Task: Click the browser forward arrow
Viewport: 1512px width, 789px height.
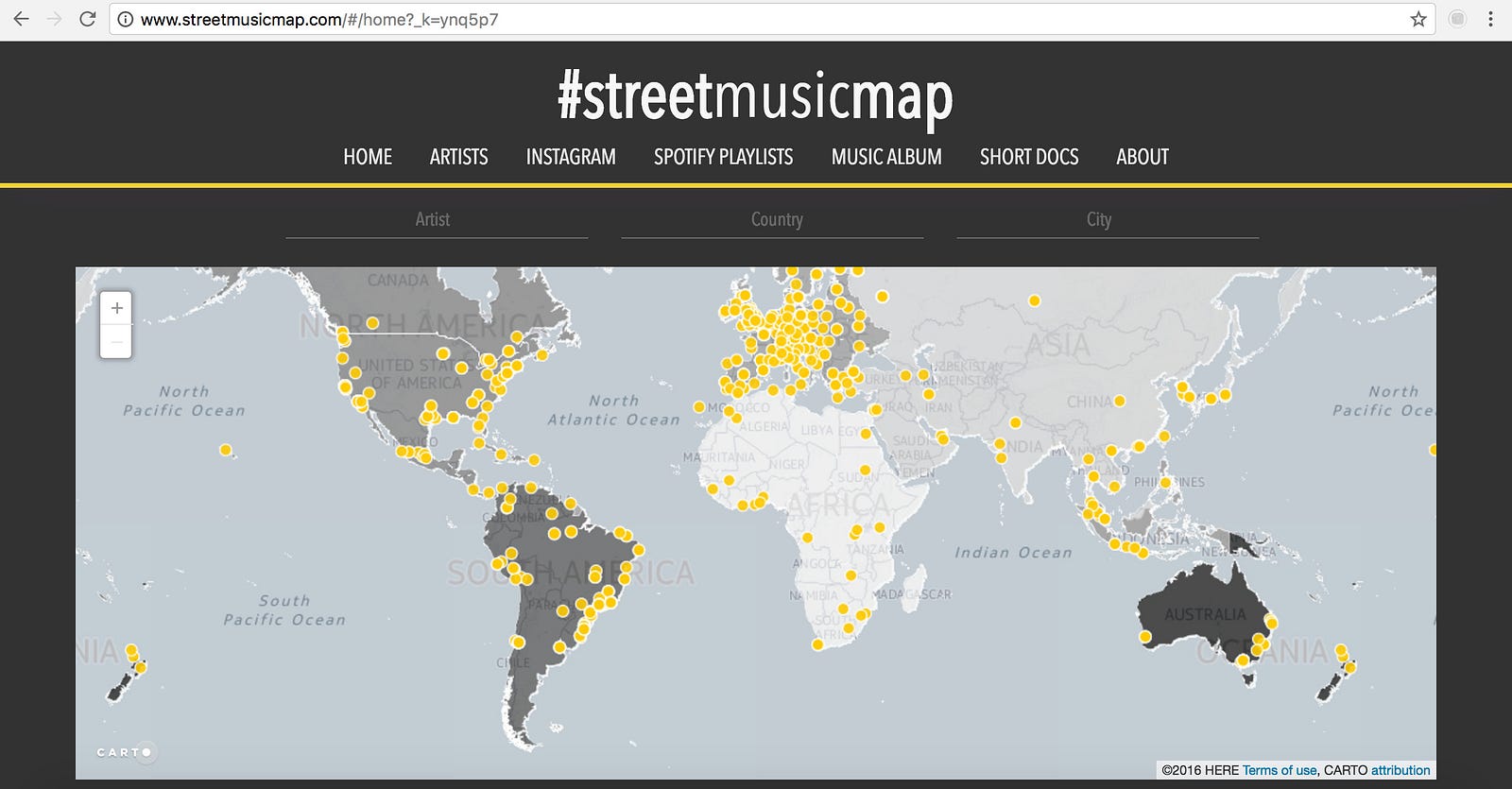Action: 54,19
